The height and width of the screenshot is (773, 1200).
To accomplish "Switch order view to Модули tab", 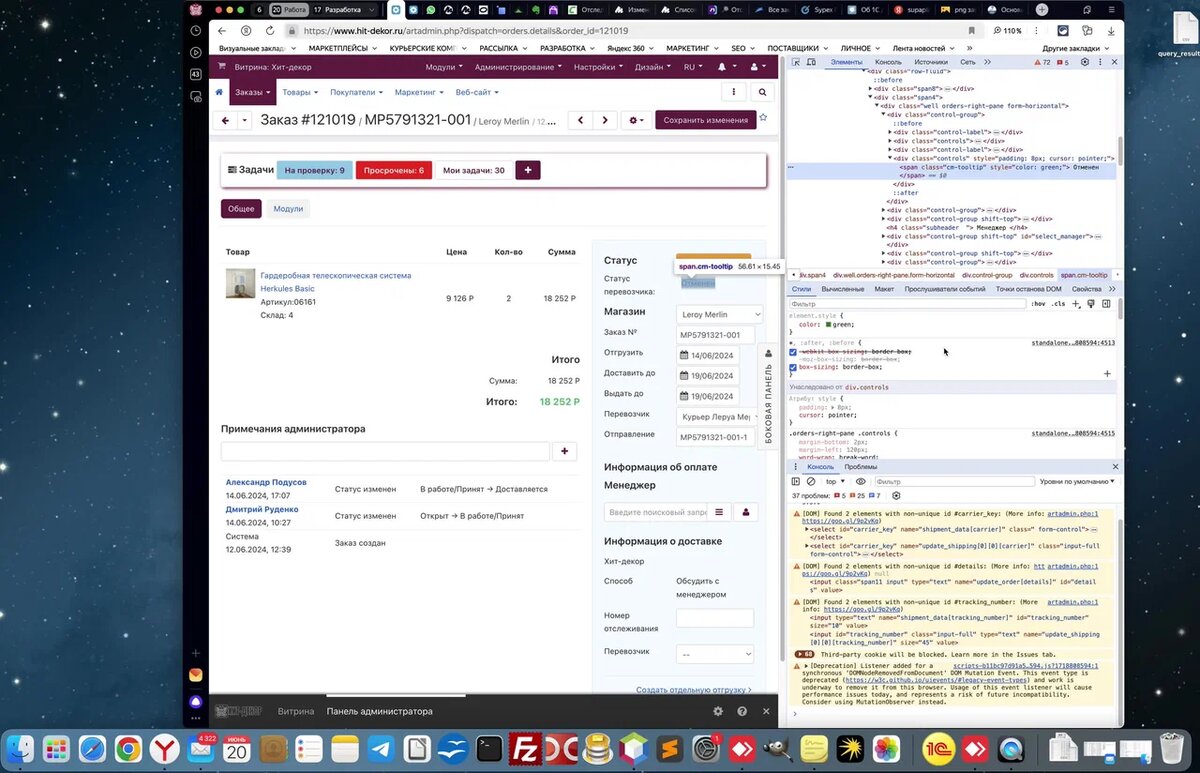I will click(x=288, y=208).
